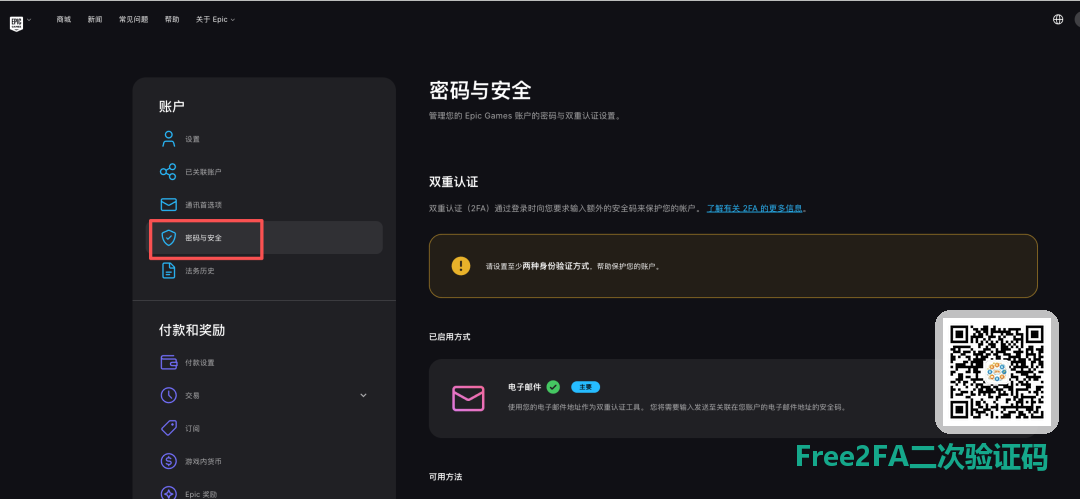Open 付款设置 payment settings
1080x499 pixels.
(x=200, y=363)
